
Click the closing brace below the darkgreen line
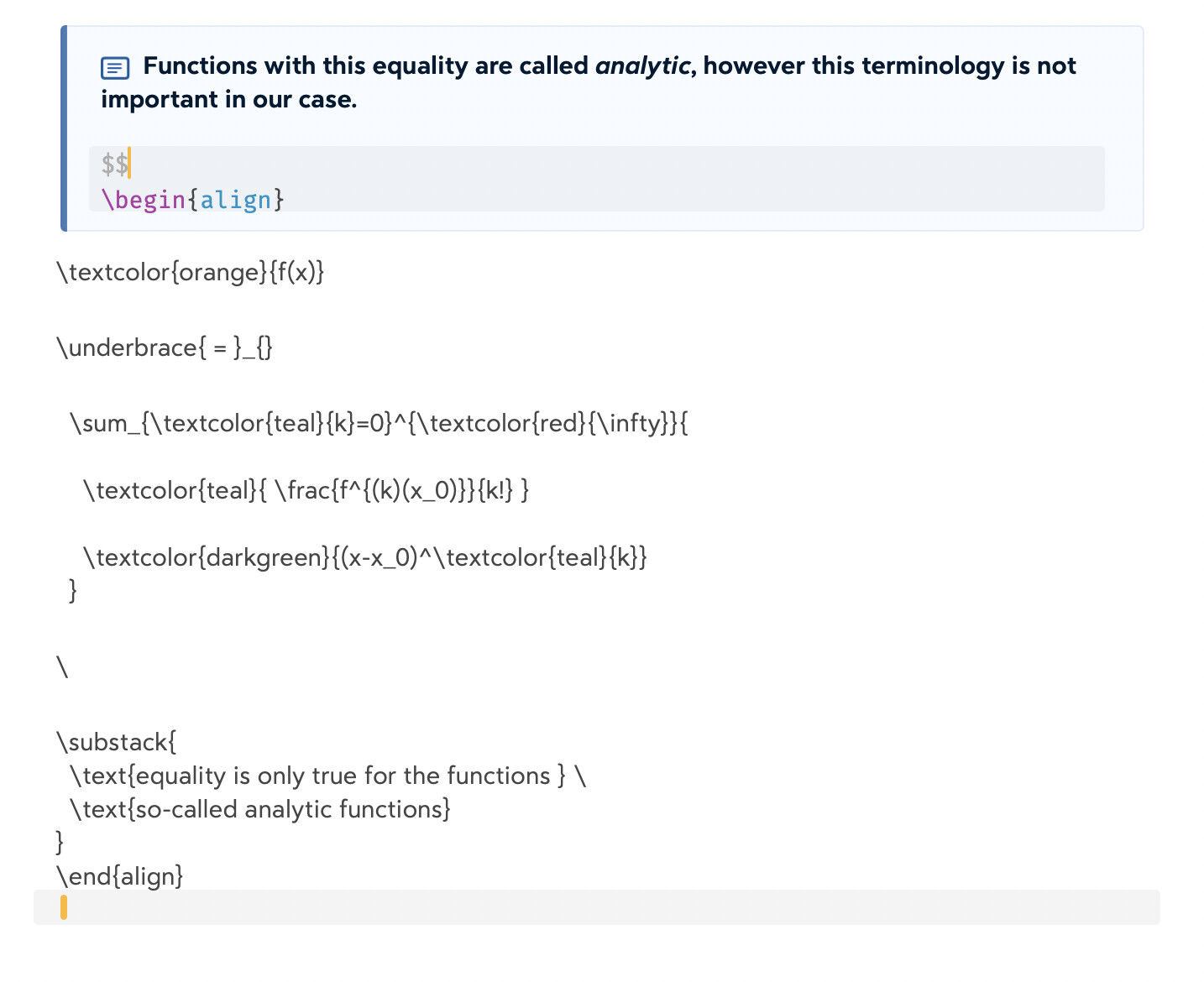click(73, 590)
